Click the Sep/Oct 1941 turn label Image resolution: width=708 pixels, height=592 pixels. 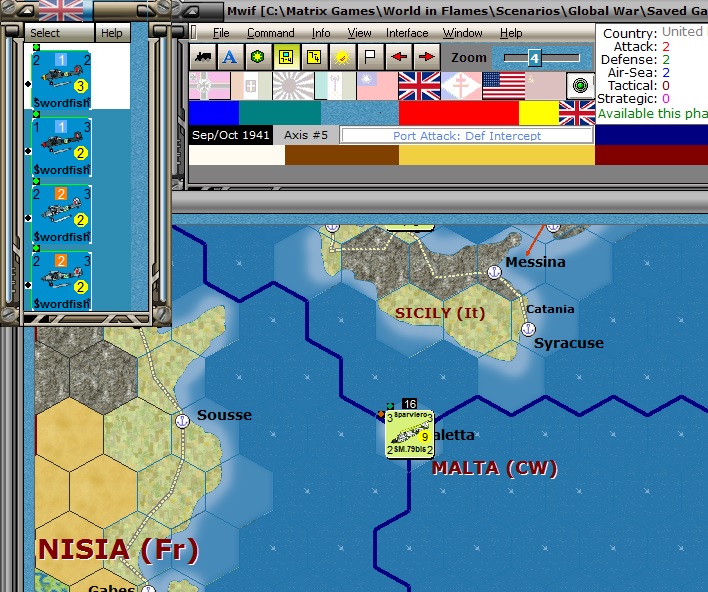click(x=231, y=135)
